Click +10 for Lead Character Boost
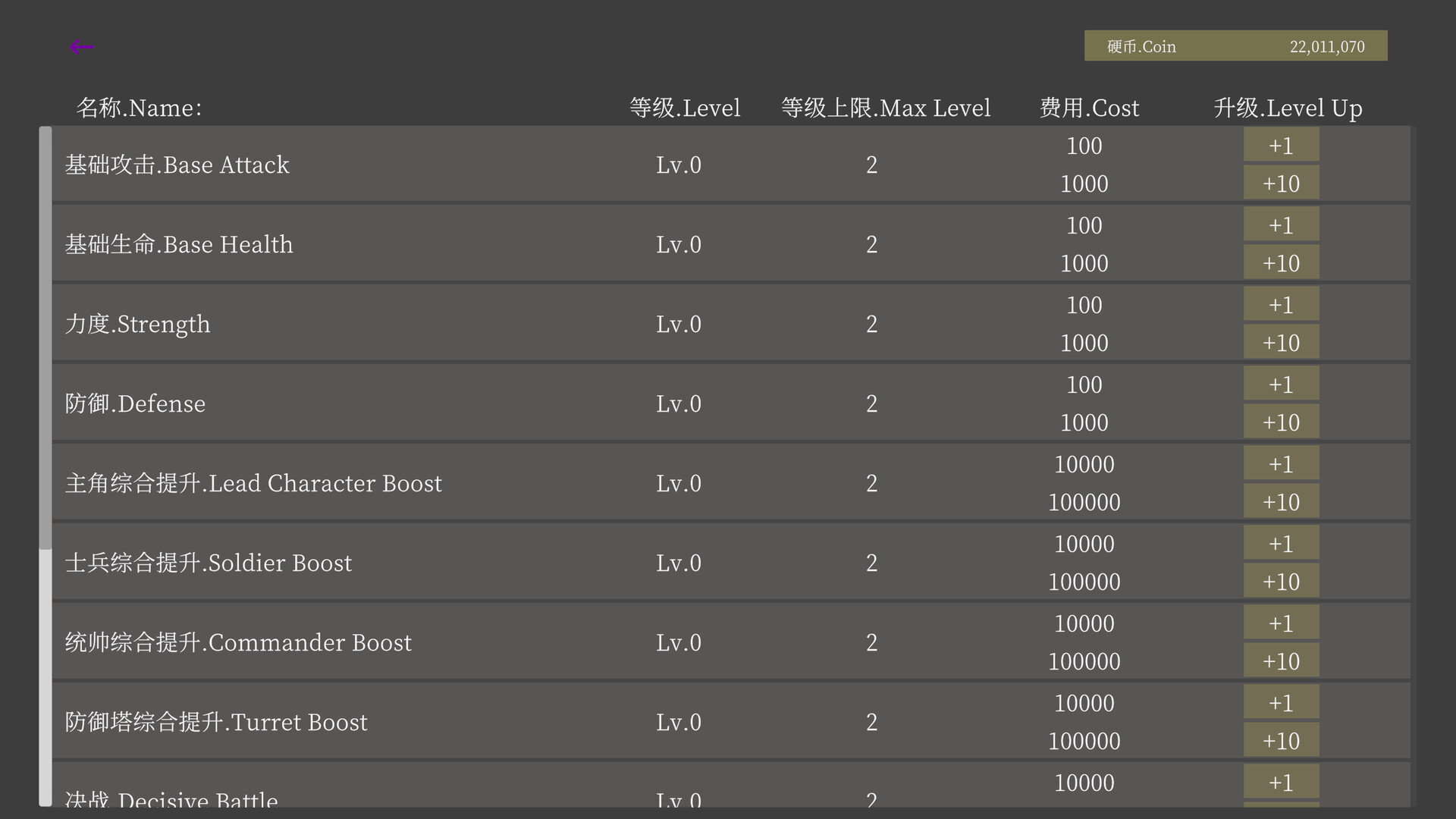The width and height of the screenshot is (1456, 819). [x=1281, y=502]
